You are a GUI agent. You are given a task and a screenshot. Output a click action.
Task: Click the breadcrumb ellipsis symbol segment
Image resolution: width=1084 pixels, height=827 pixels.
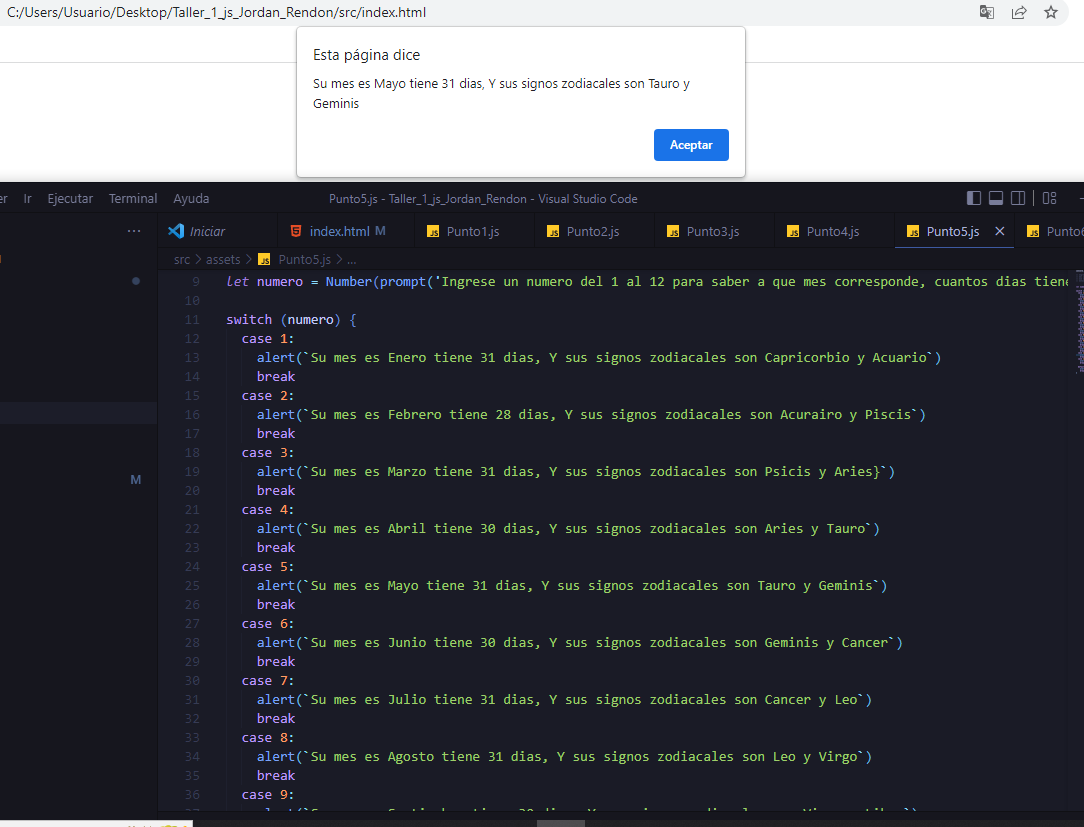tap(352, 259)
